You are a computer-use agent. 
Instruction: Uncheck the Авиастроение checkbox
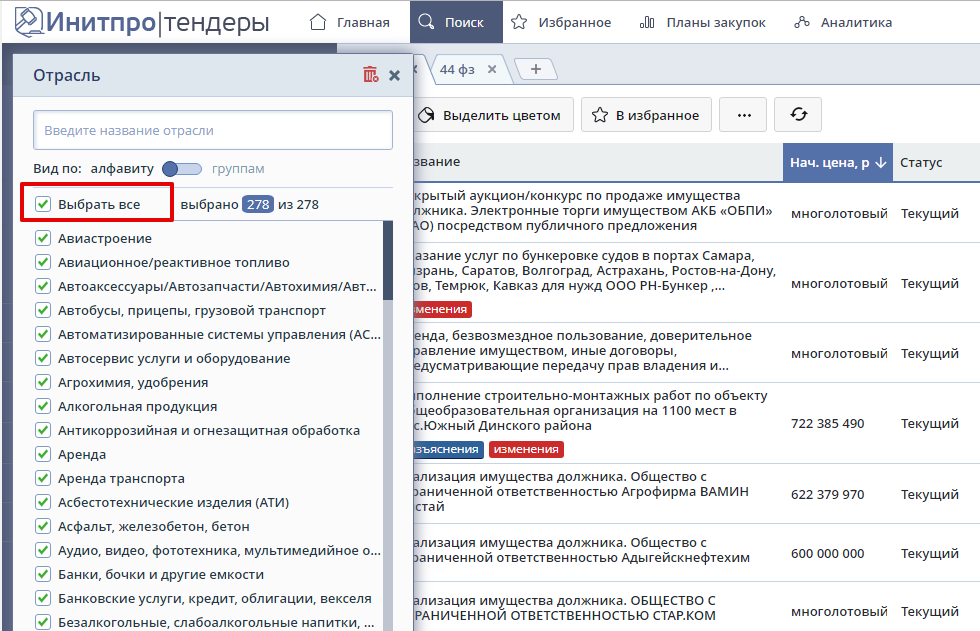pyautogui.click(x=43, y=238)
